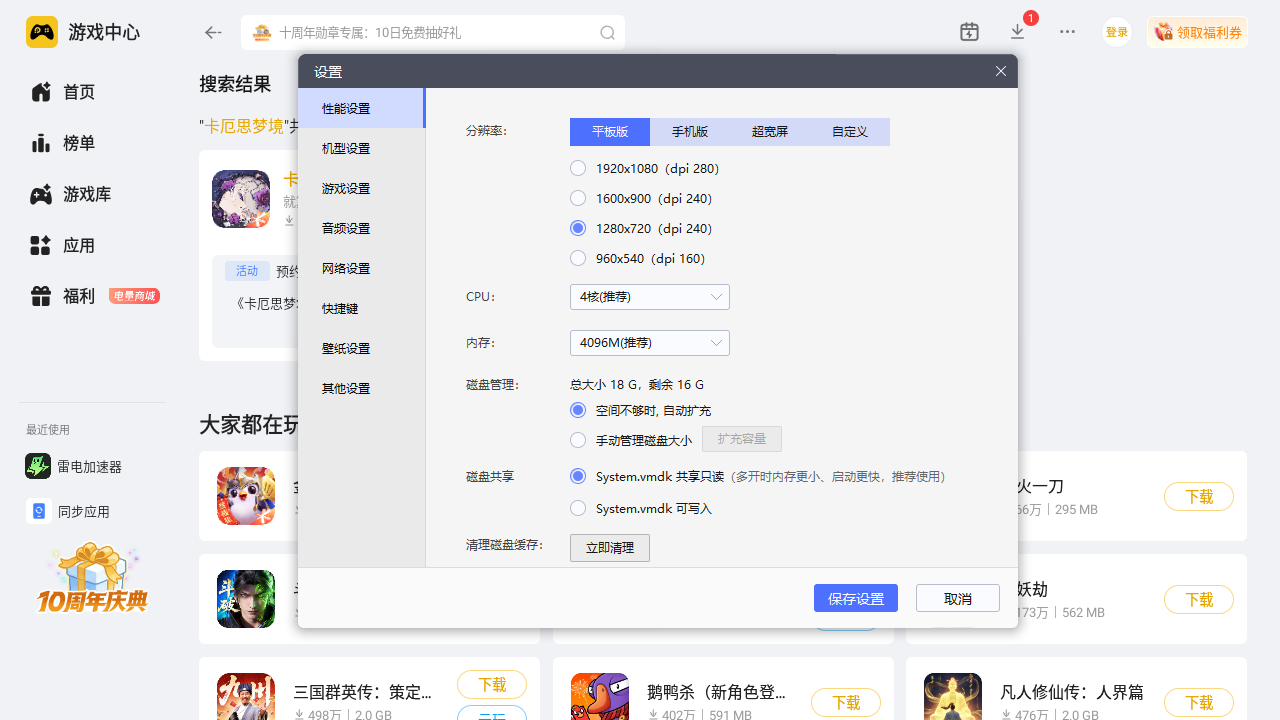Click 保存设置 button
Screen dimensions: 1280x720
(x=855, y=598)
